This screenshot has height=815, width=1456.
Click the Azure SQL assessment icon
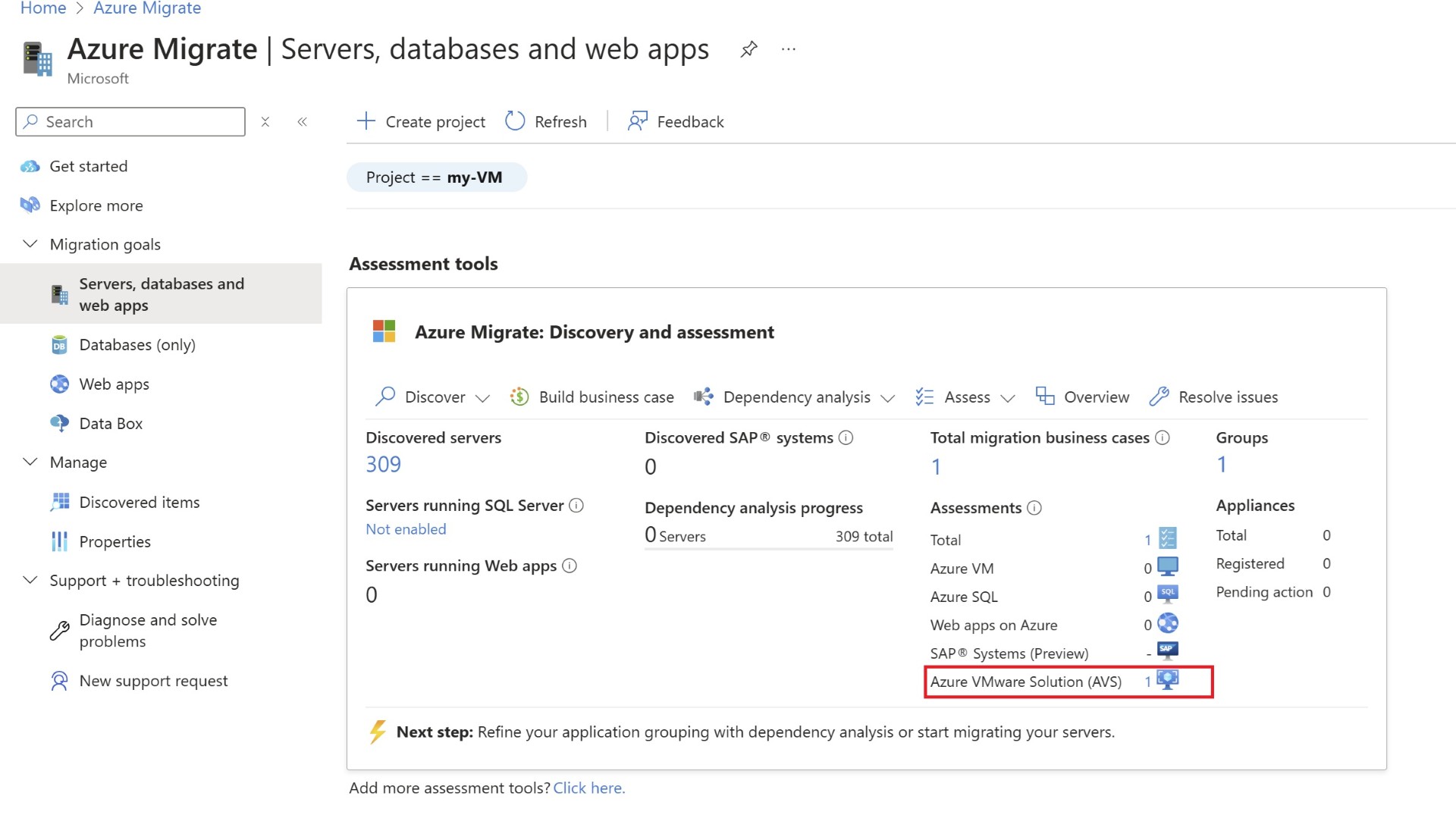click(x=1168, y=594)
